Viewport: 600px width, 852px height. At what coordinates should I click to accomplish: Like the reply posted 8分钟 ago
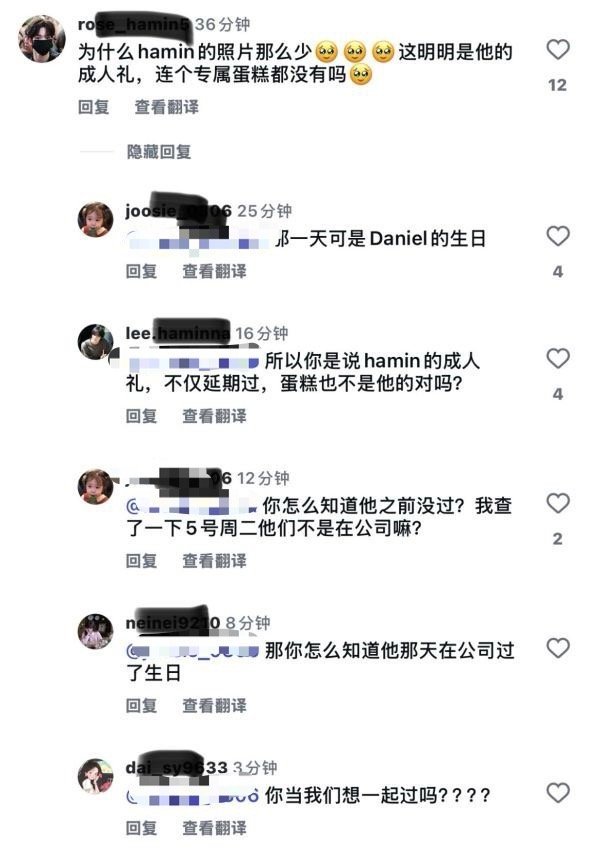click(x=558, y=648)
